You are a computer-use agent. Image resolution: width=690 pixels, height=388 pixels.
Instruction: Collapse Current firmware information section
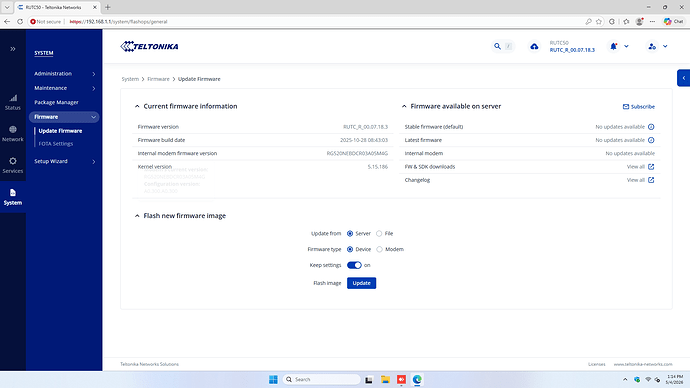click(137, 106)
